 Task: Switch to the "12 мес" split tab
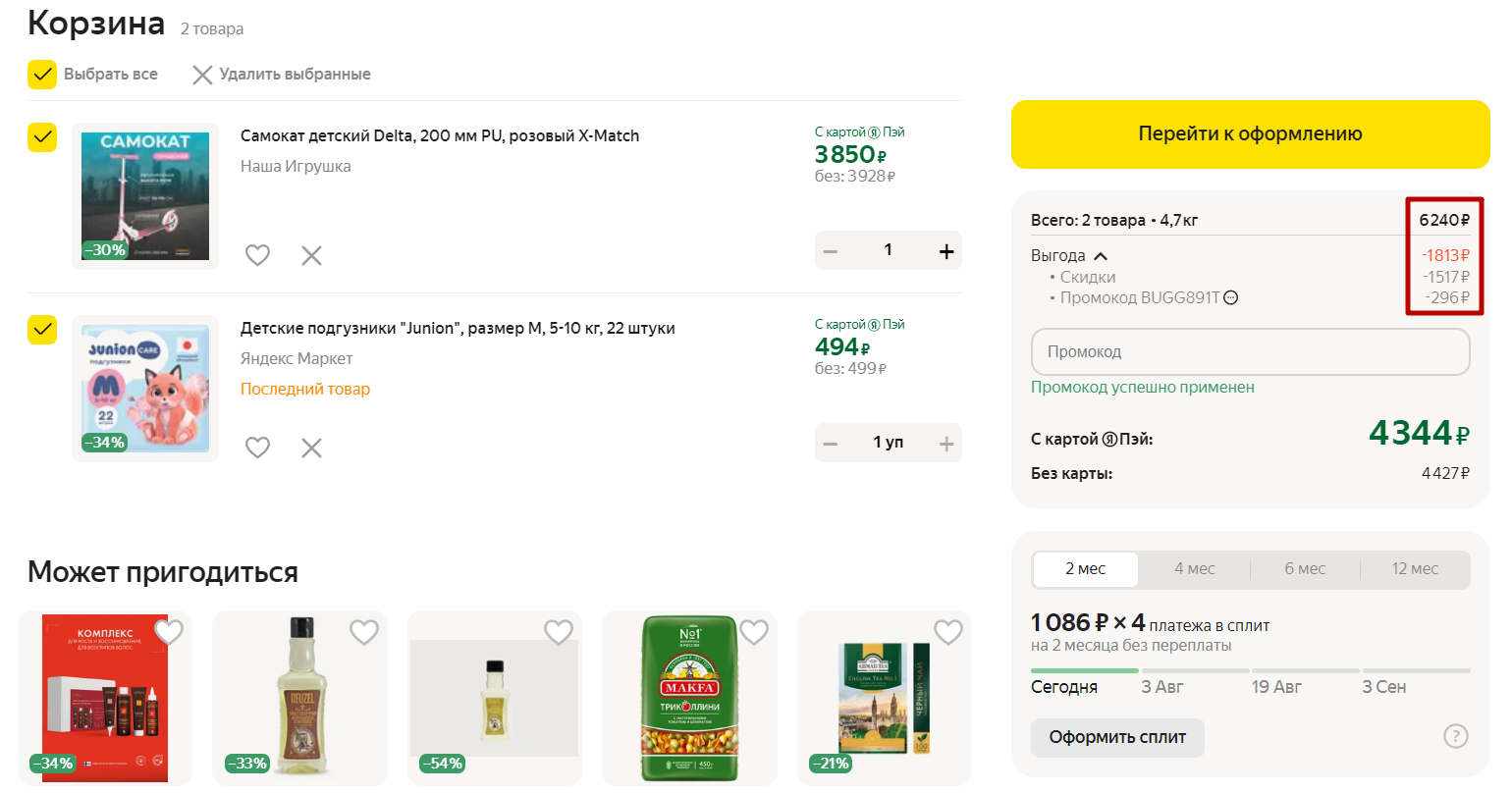[1414, 569]
